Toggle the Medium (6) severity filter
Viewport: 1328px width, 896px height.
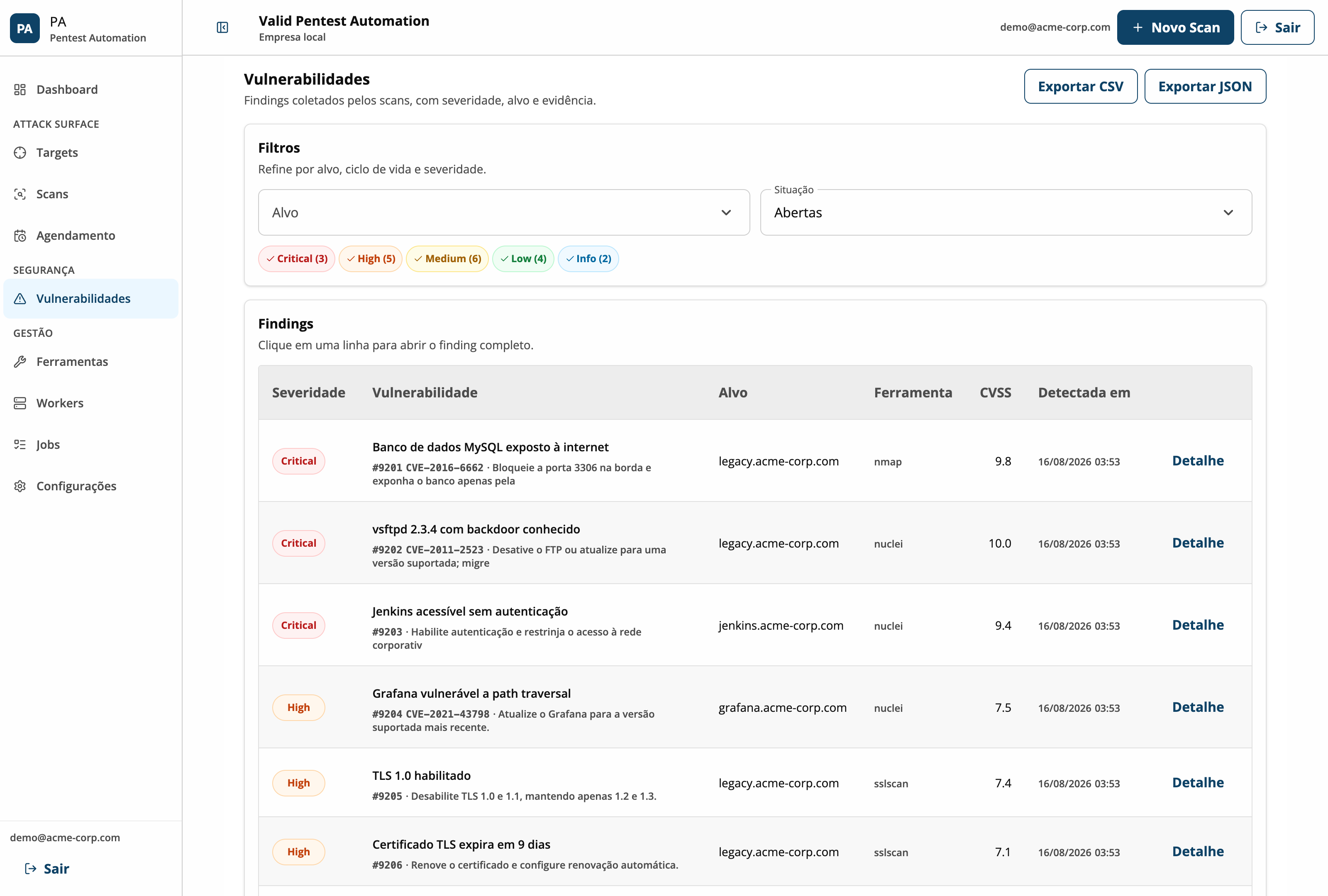pyautogui.click(x=447, y=259)
